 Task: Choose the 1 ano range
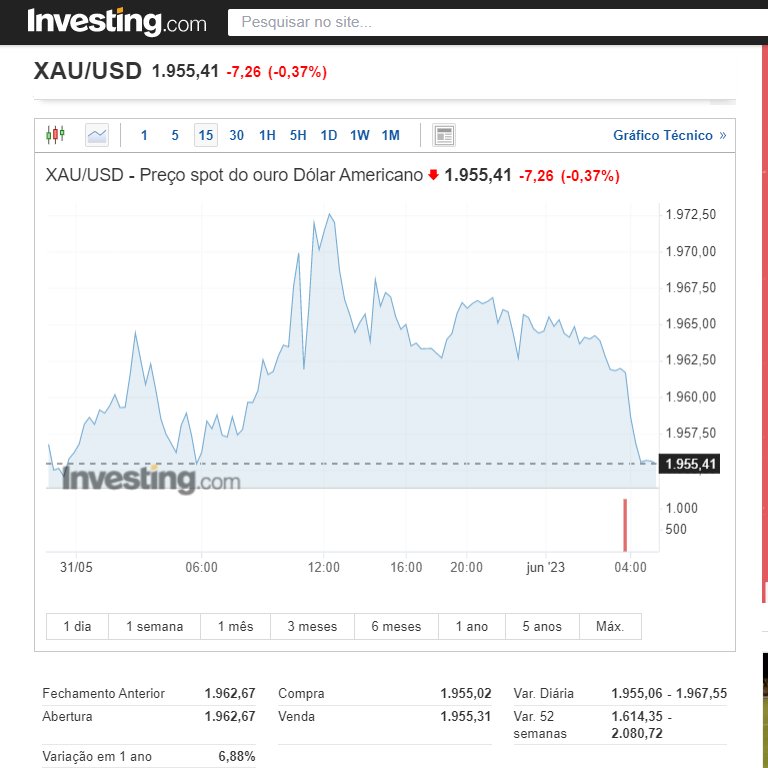click(472, 626)
